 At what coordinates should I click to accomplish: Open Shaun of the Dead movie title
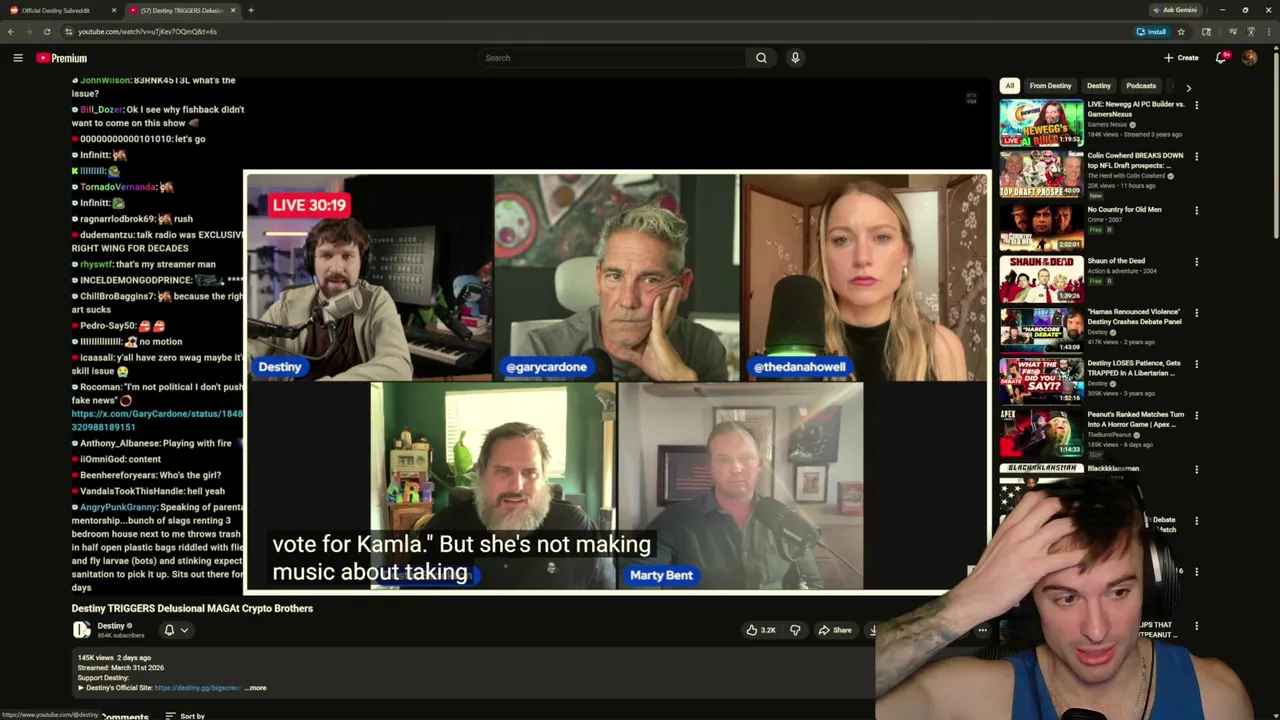point(1116,261)
